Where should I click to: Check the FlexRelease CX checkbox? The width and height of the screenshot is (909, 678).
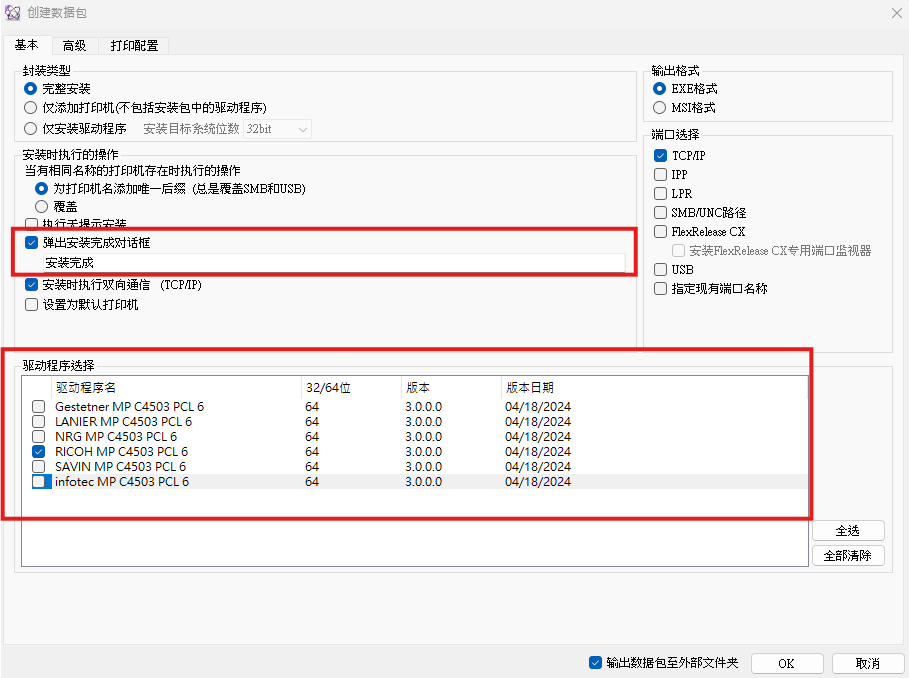click(660, 232)
